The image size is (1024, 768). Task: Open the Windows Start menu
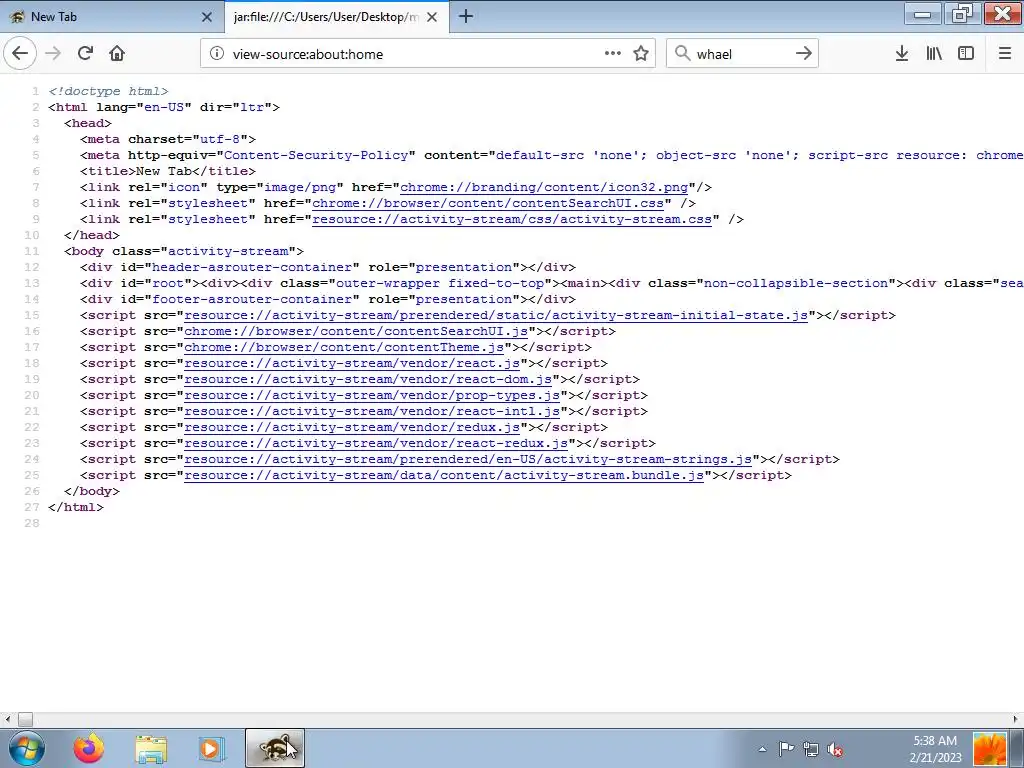tap(27, 748)
